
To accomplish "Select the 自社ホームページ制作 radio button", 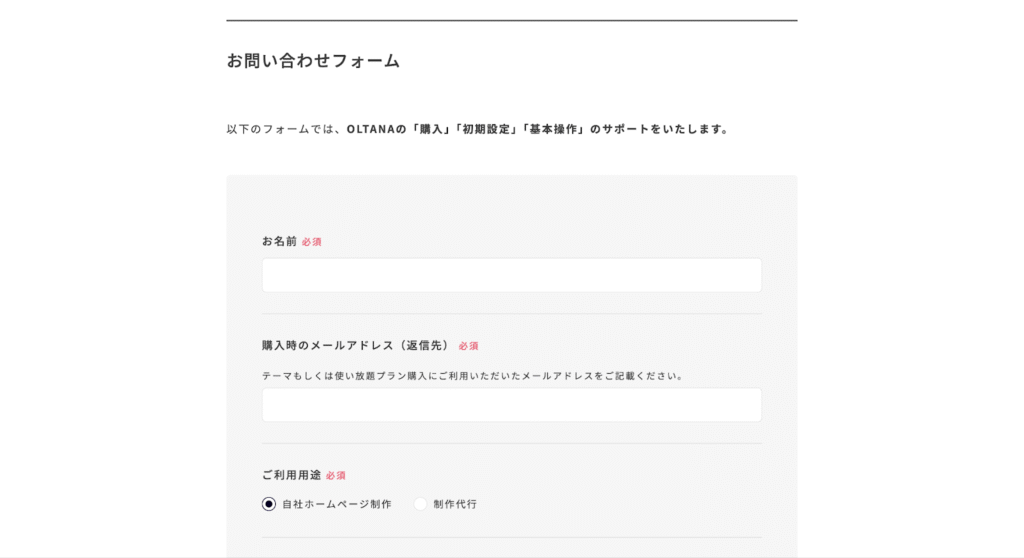I will [x=269, y=504].
